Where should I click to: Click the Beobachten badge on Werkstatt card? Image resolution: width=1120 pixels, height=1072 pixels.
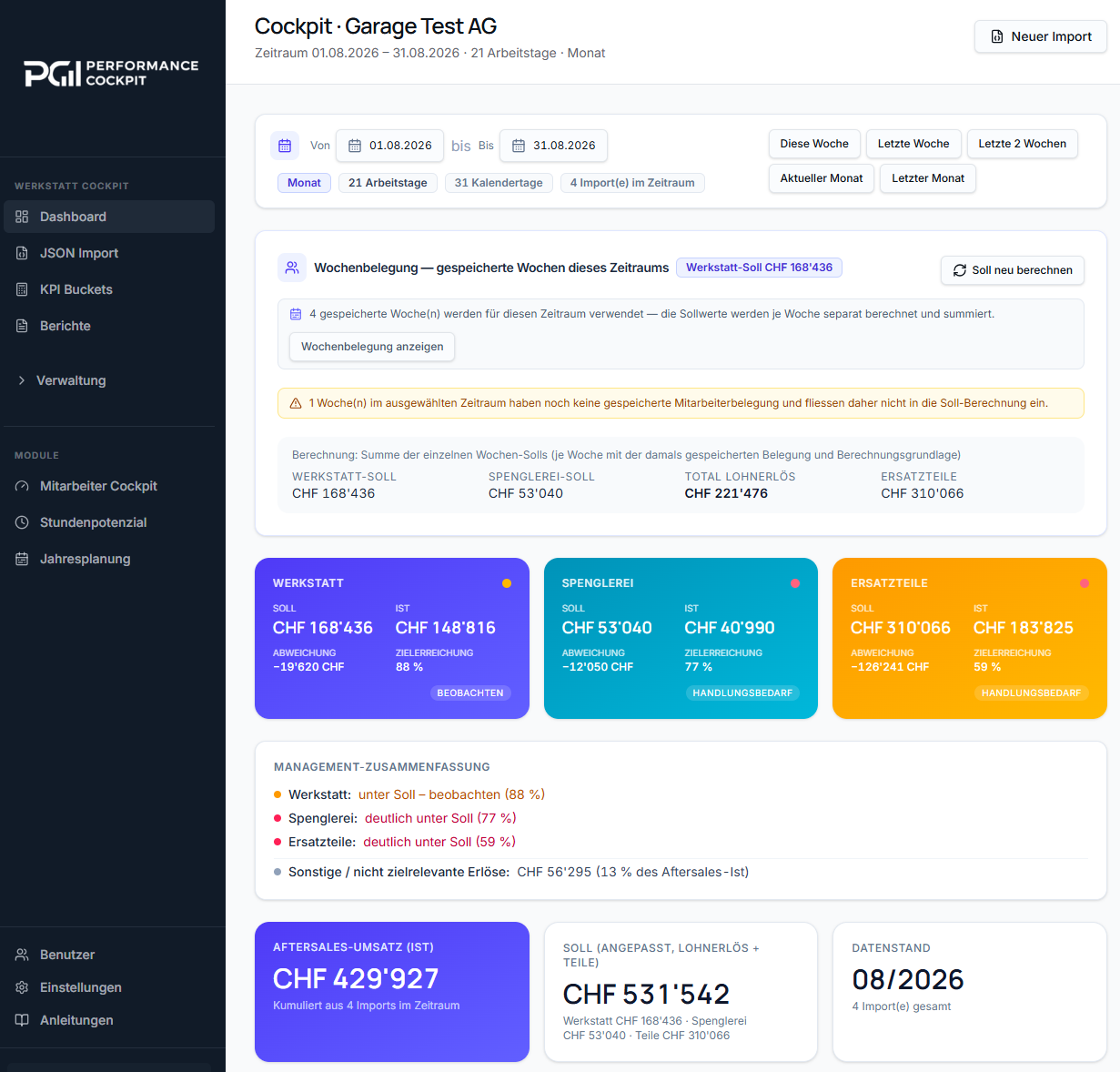pyautogui.click(x=470, y=693)
